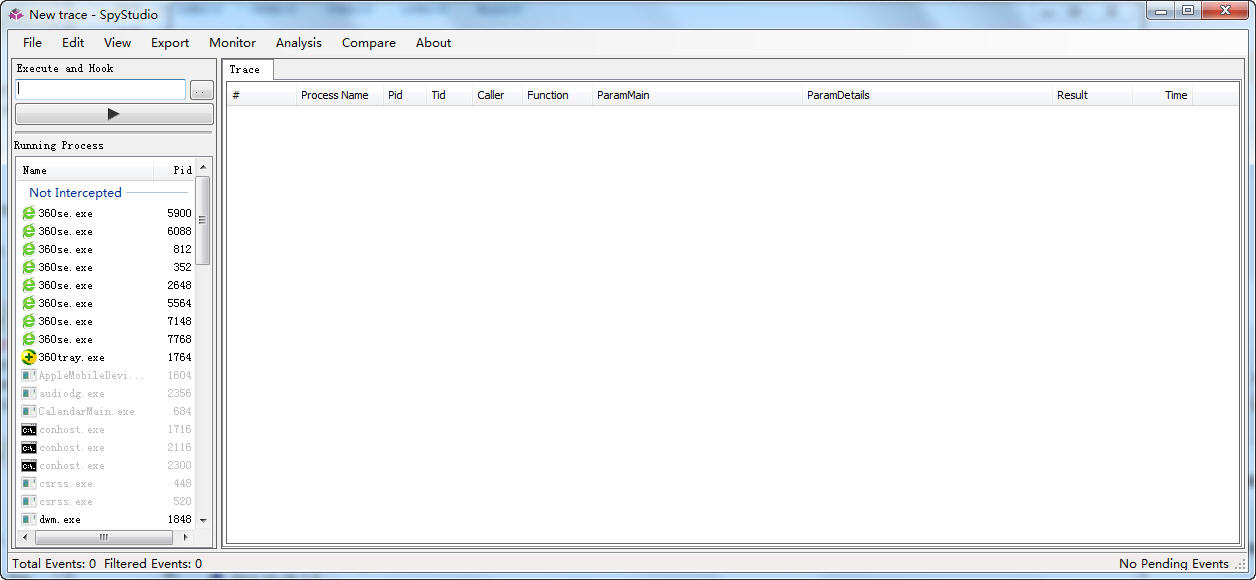Viewport: 1256px width, 580px height.
Task: Click process list scroll up arrow
Action: (x=203, y=169)
